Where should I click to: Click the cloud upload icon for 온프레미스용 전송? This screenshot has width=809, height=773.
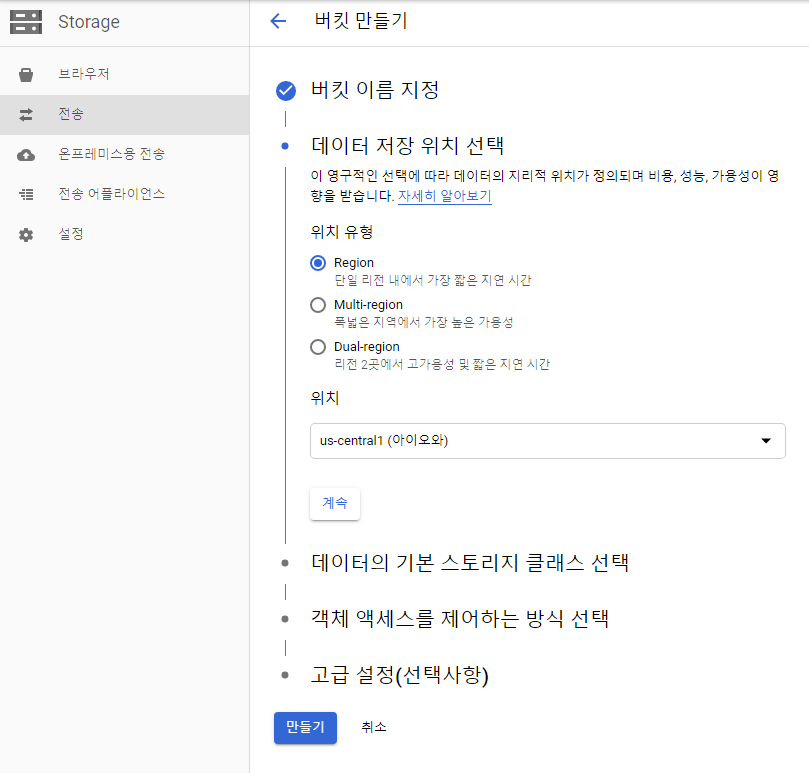[26, 155]
